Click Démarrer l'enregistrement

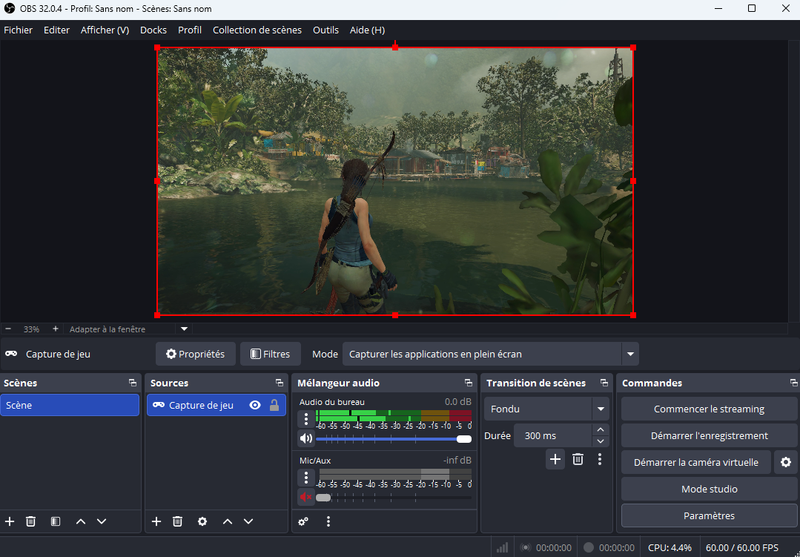(709, 436)
